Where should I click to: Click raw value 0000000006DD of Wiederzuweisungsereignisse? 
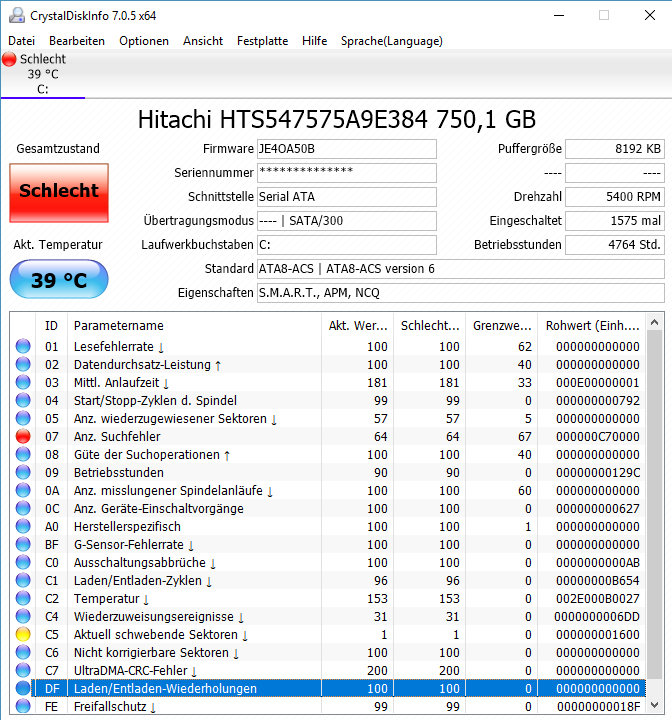597,617
